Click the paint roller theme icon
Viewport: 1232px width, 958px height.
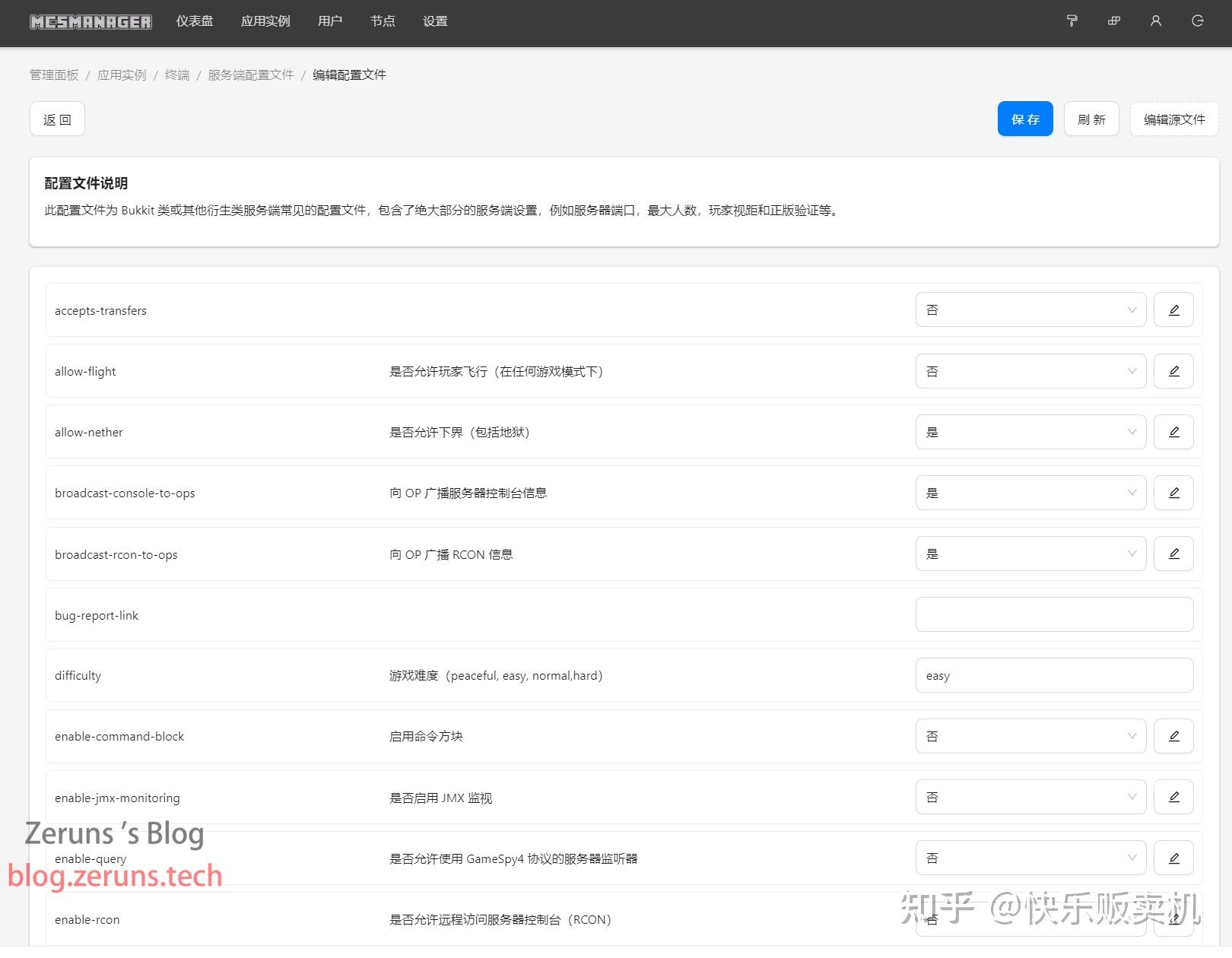[x=1072, y=21]
